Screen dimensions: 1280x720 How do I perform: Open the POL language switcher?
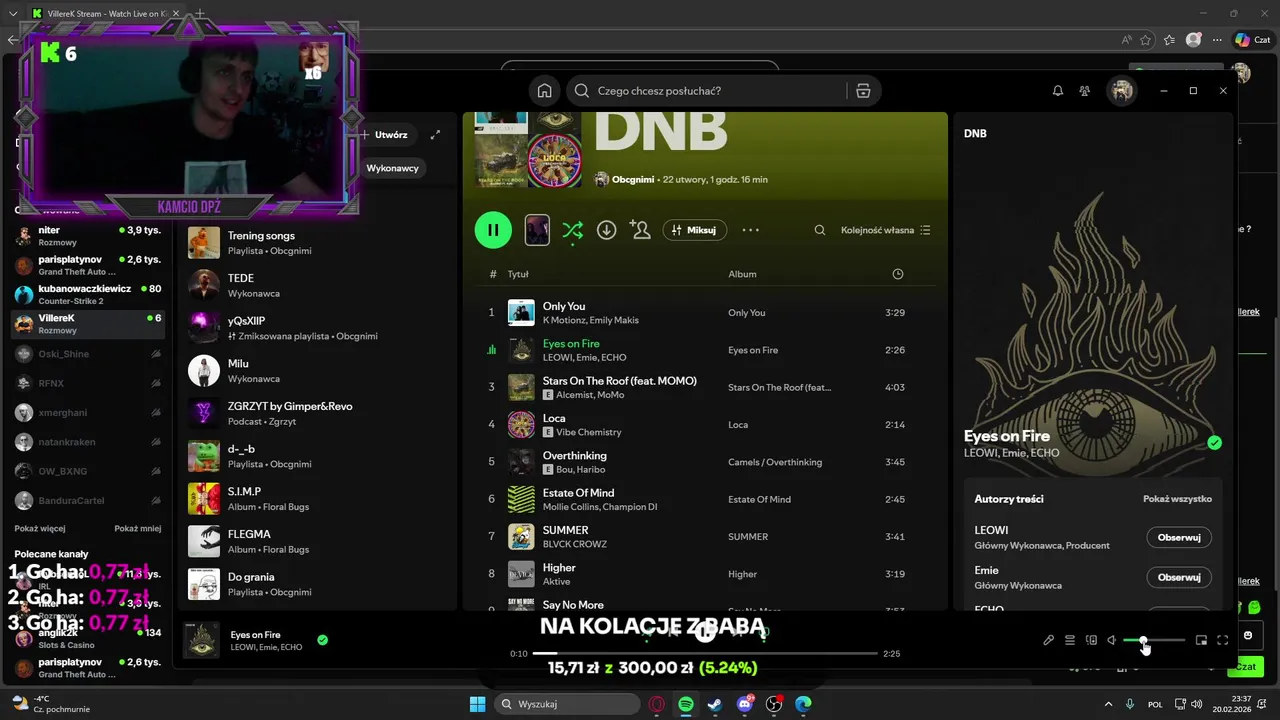point(1155,704)
